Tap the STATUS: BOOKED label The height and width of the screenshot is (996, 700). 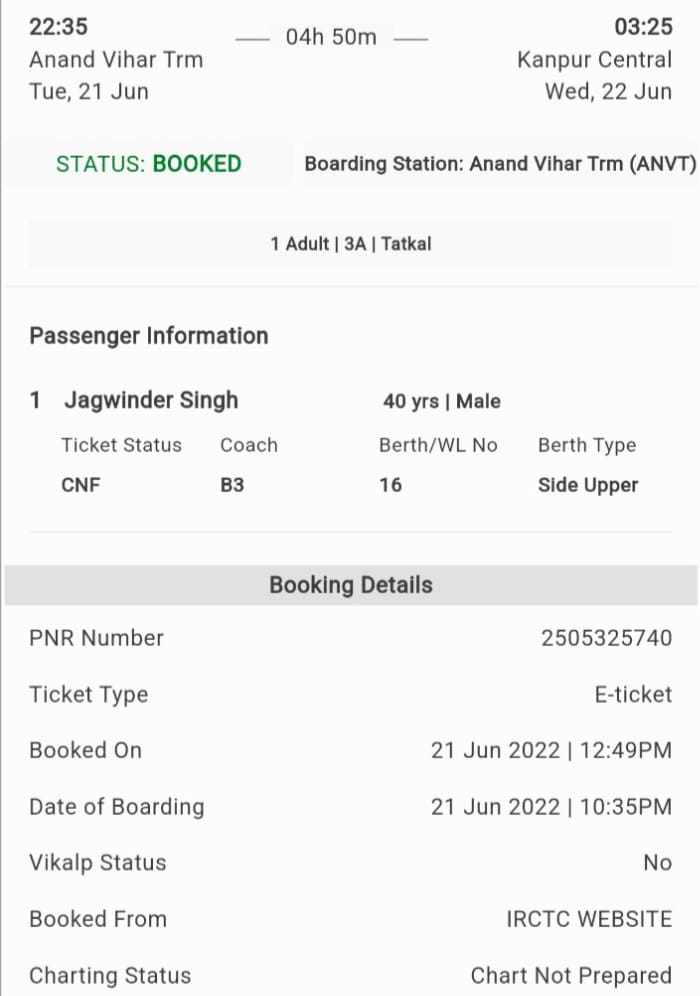(149, 164)
